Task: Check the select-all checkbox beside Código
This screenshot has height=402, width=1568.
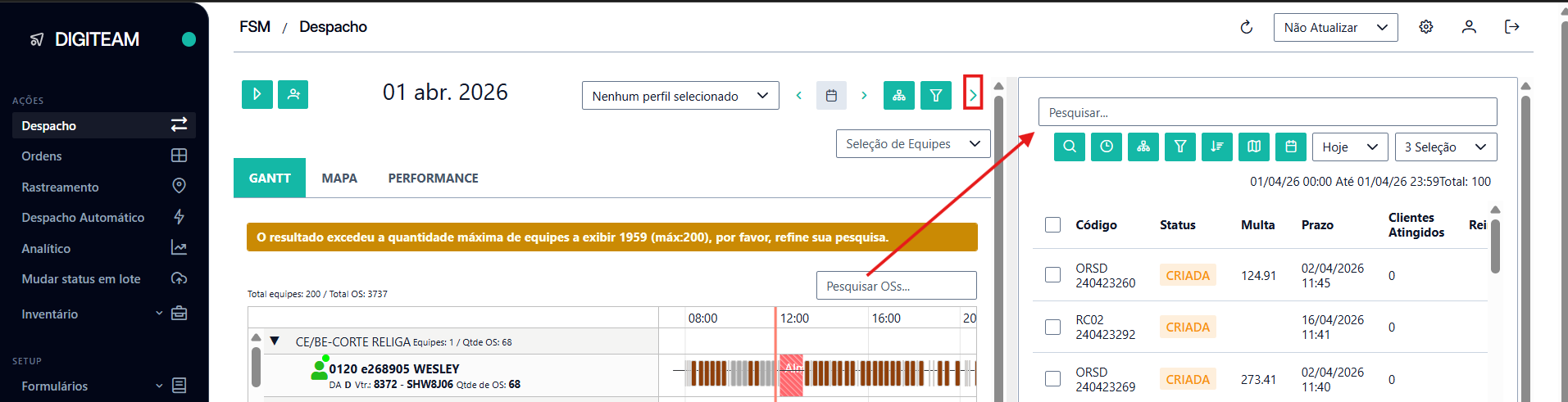Action: coord(1053,225)
